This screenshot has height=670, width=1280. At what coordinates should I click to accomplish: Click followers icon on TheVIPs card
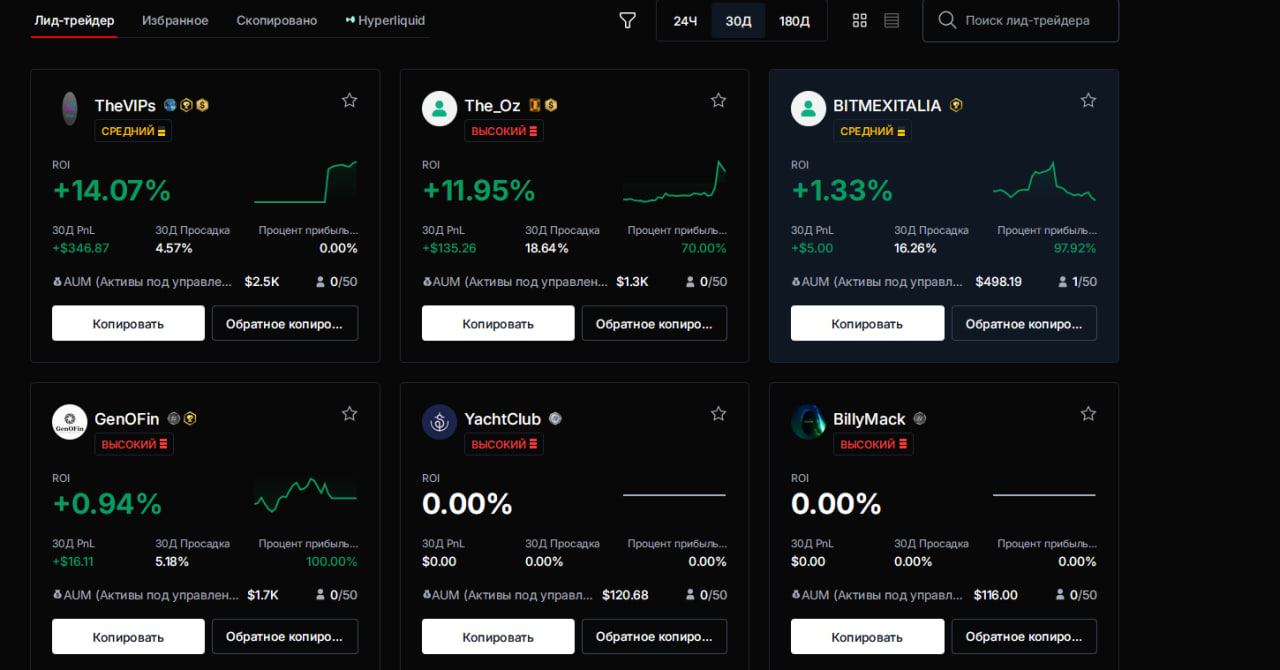coord(321,282)
